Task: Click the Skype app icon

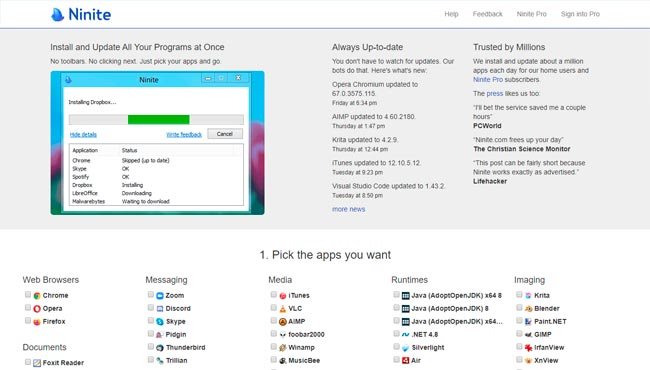Action: pyautogui.click(x=160, y=322)
